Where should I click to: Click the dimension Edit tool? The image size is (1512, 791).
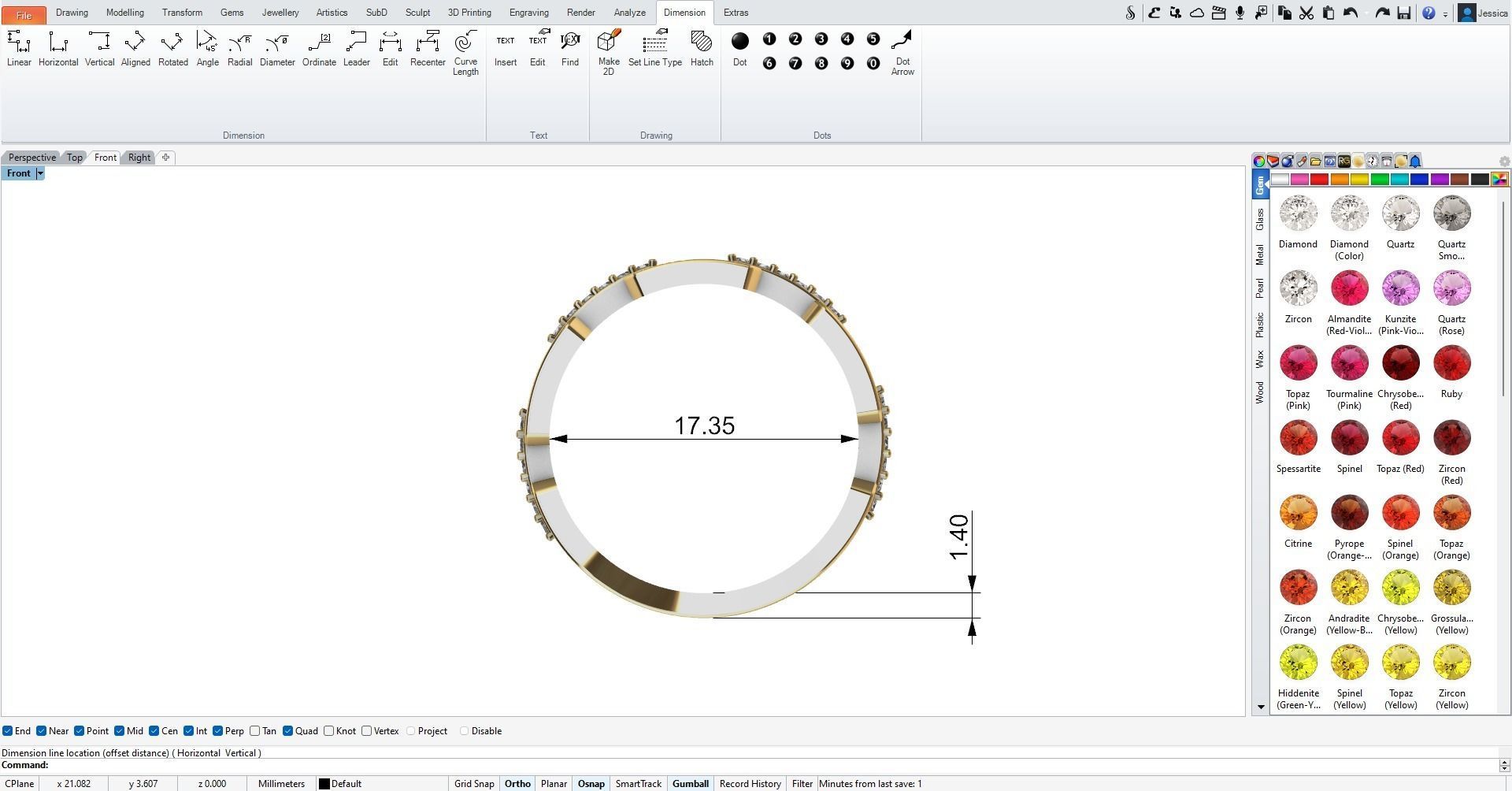tap(390, 49)
